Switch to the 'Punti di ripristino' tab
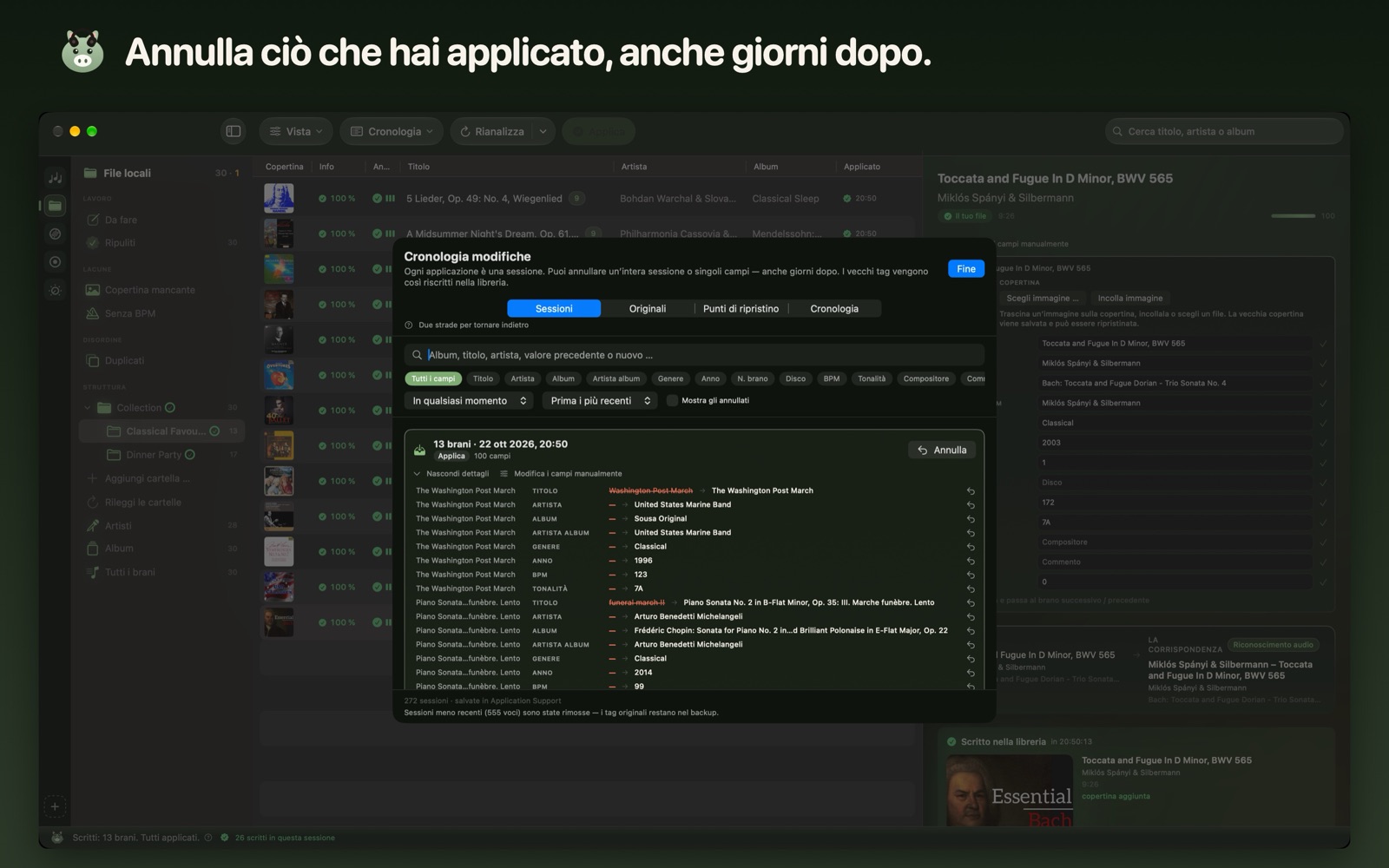This screenshot has width=1389, height=868. (741, 308)
